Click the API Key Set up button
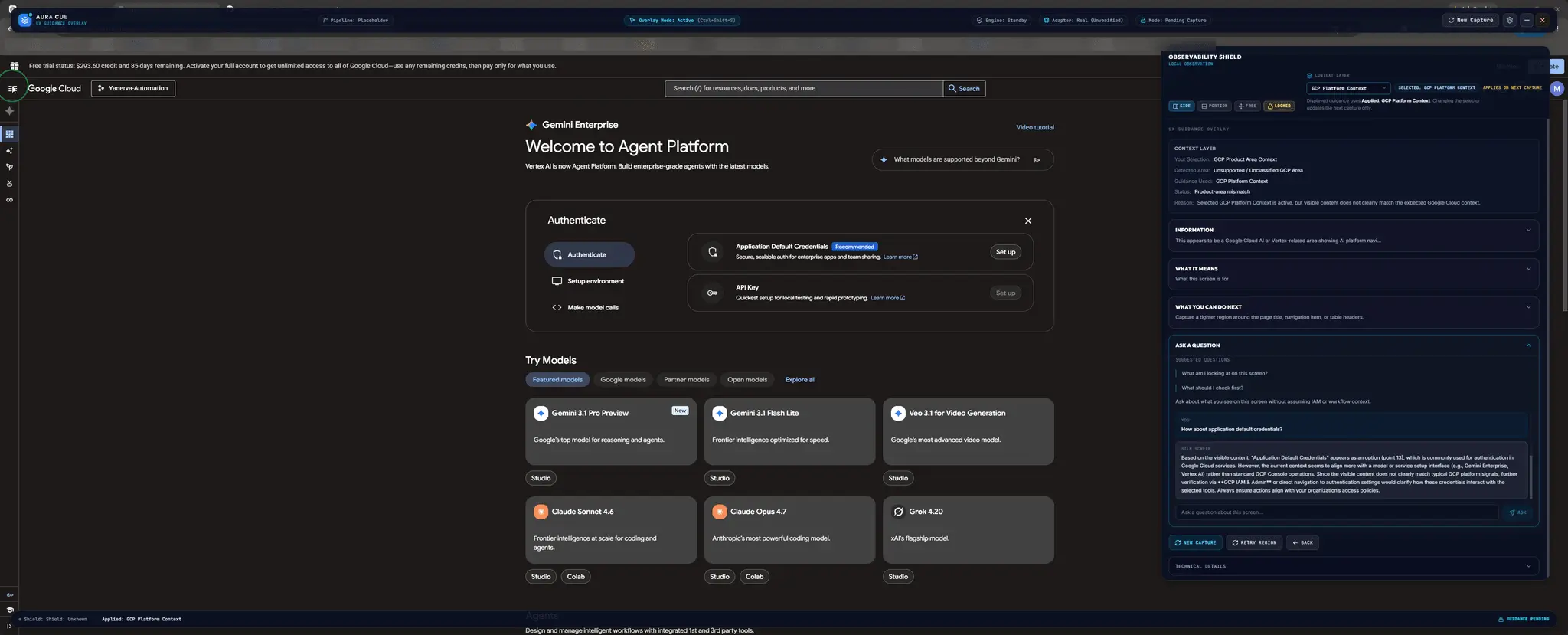The height and width of the screenshot is (635, 1568). coord(1005,293)
